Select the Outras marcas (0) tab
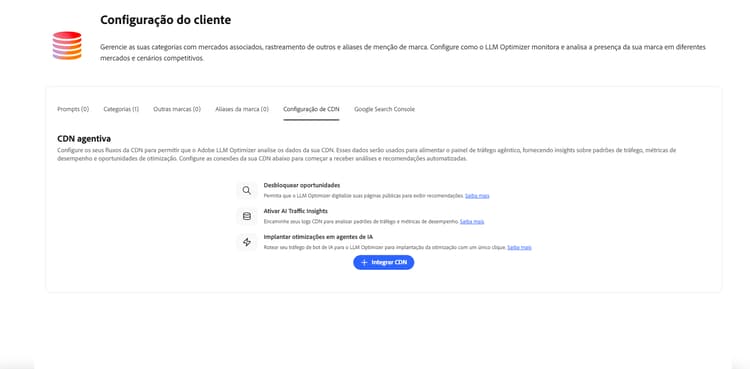Screen dimensions: 750x369 (x=177, y=109)
